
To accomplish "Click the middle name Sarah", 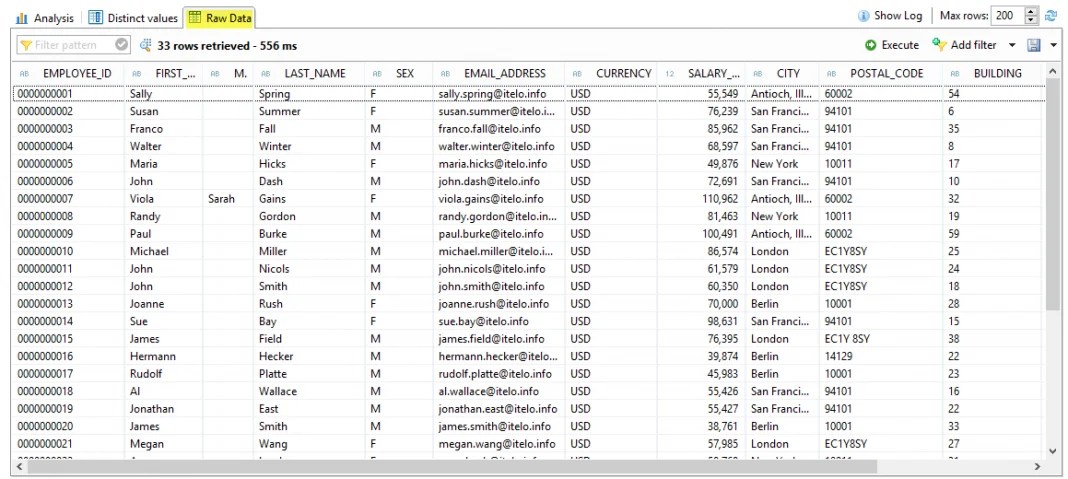I will 221,199.
